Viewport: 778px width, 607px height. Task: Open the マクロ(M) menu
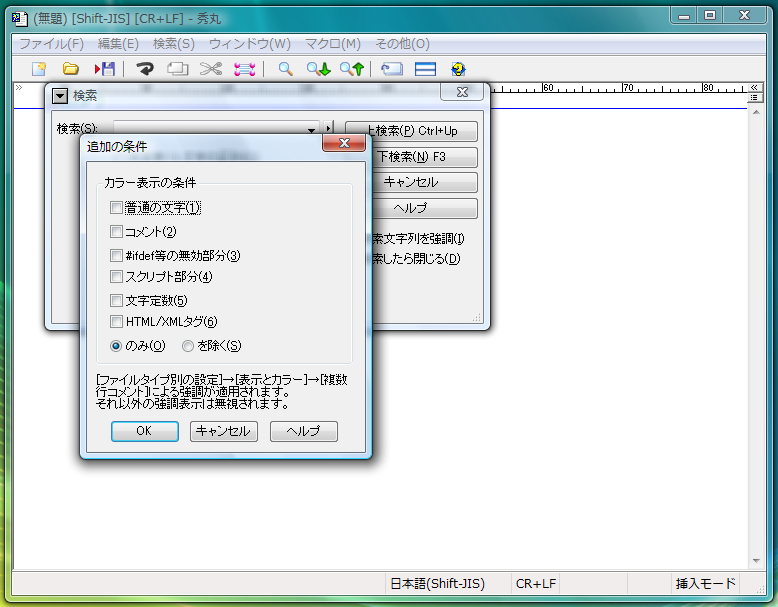tap(332, 44)
